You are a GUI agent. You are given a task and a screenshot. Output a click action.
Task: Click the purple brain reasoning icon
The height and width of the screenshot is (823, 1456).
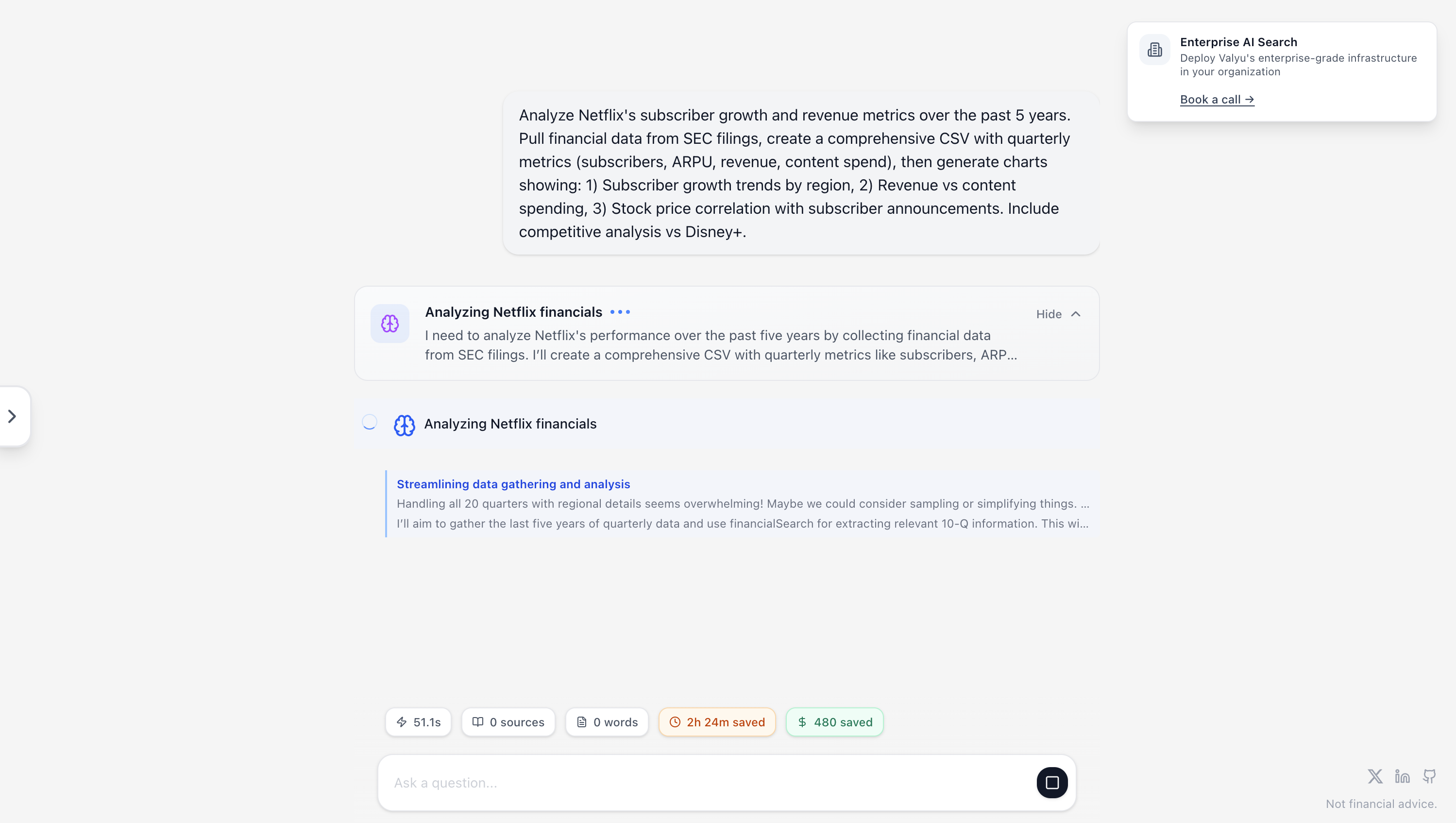(390, 324)
